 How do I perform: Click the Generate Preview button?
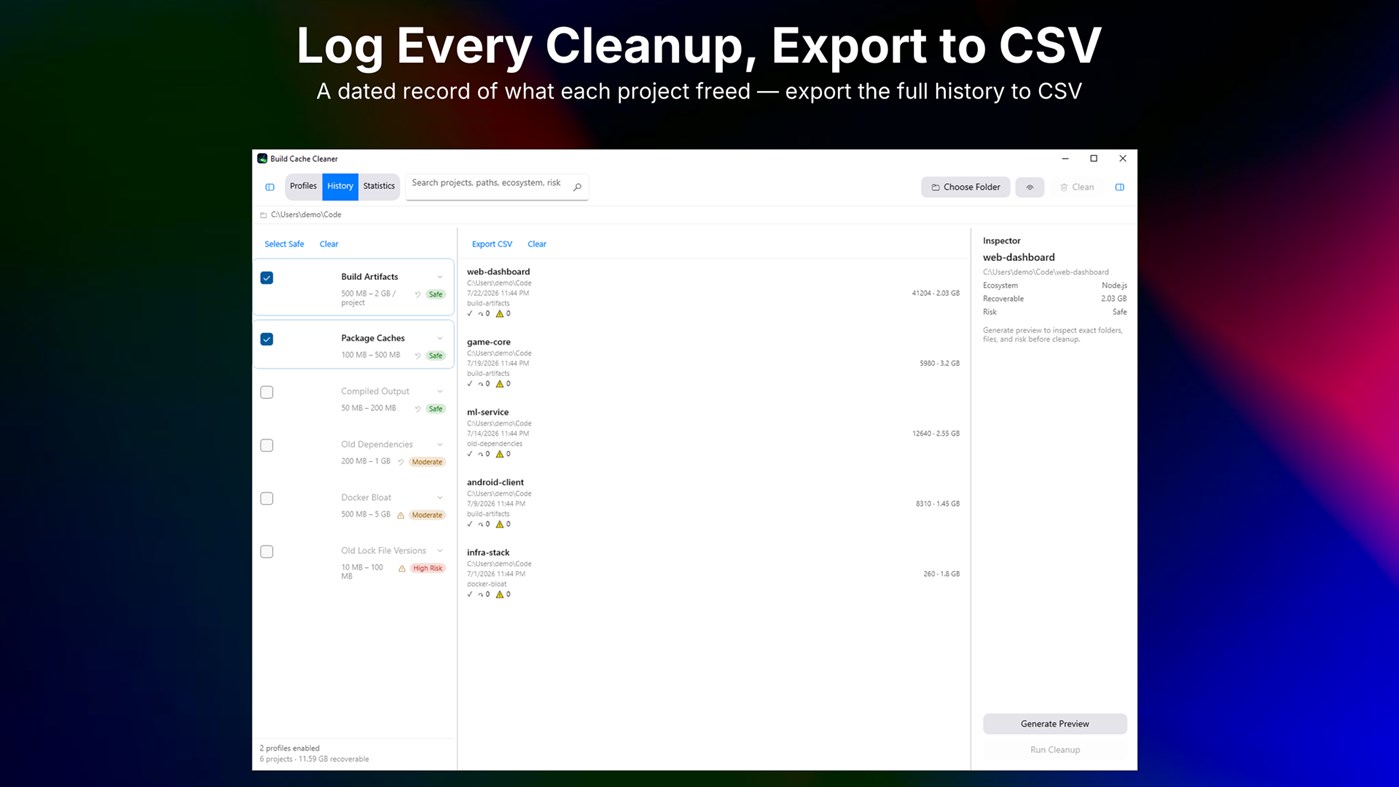(1055, 724)
